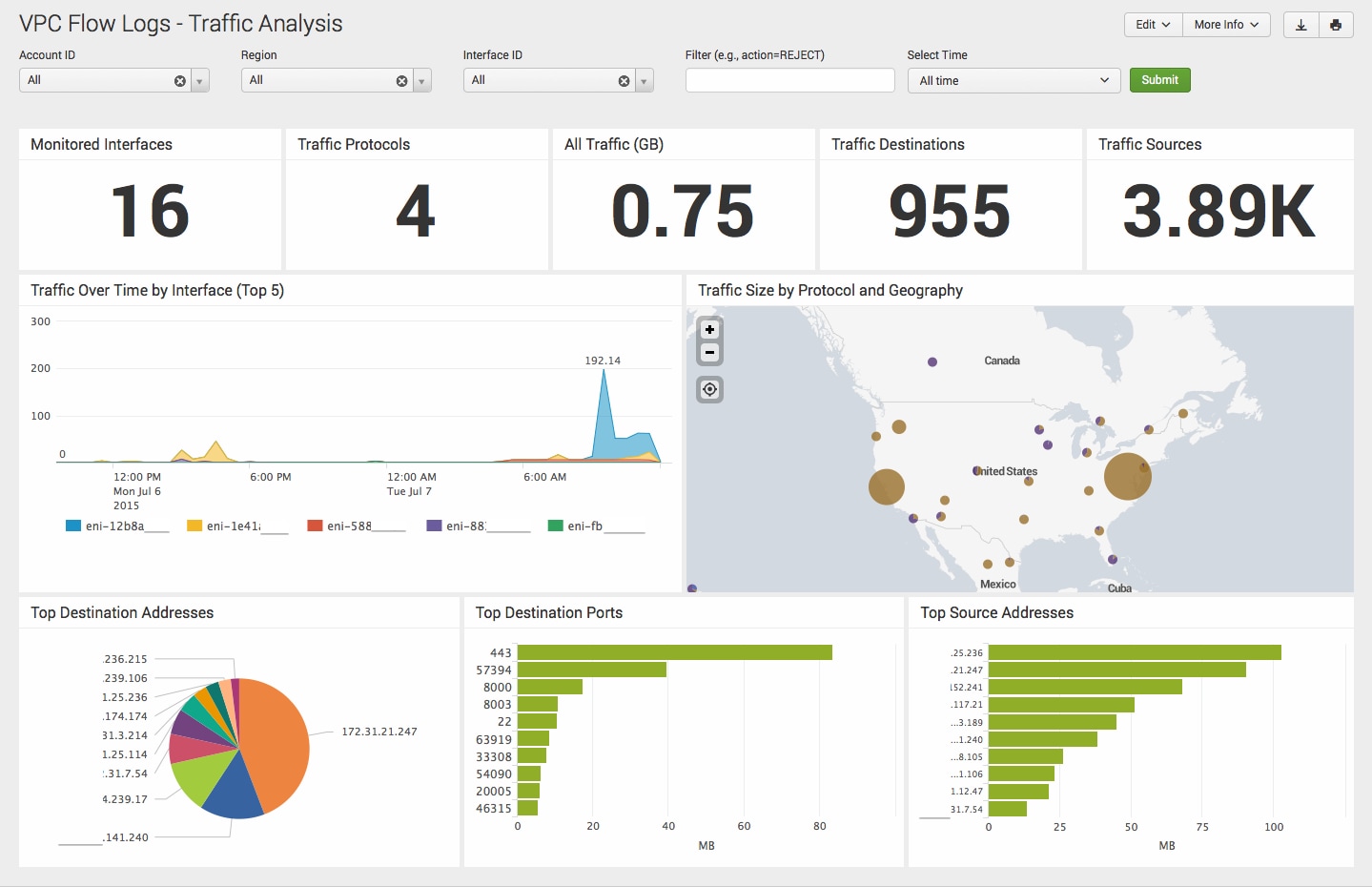Click the Traffic Size by Protocol title
The width and height of the screenshot is (1372, 887).
point(830,290)
